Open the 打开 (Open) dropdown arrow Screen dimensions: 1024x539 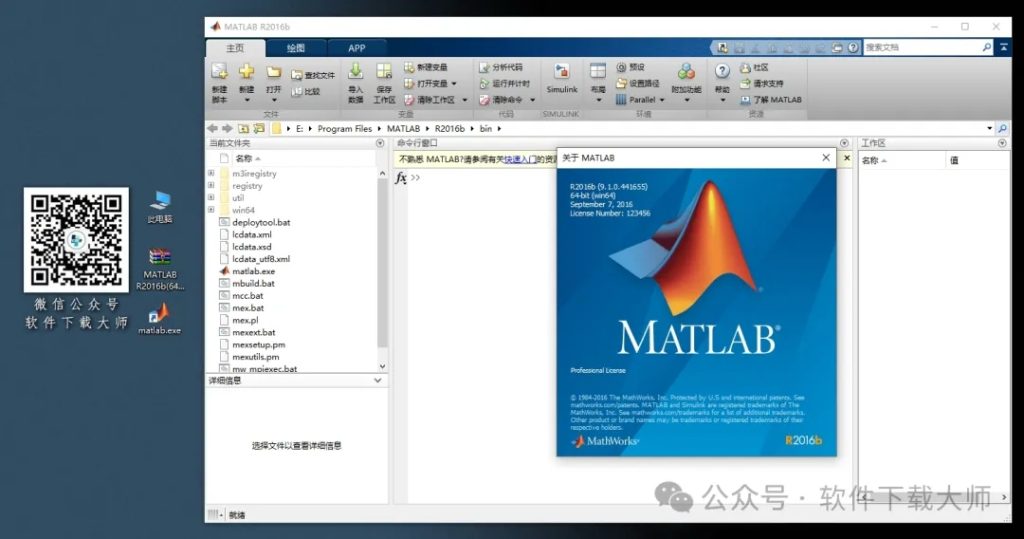pyautogui.click(x=274, y=101)
